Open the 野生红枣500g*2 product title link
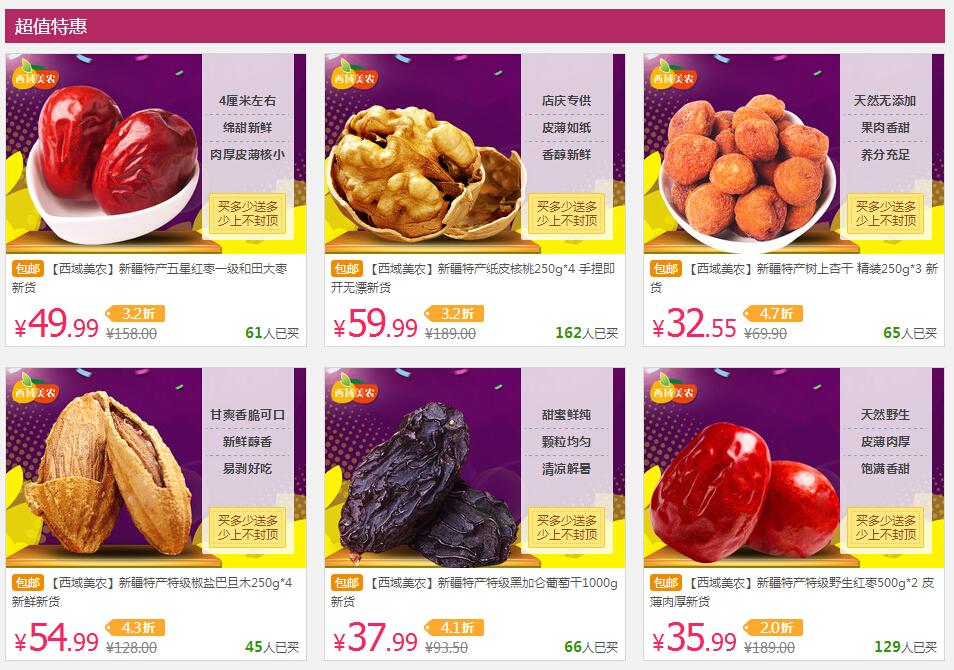The height and width of the screenshot is (670, 954). pyautogui.click(x=792, y=591)
